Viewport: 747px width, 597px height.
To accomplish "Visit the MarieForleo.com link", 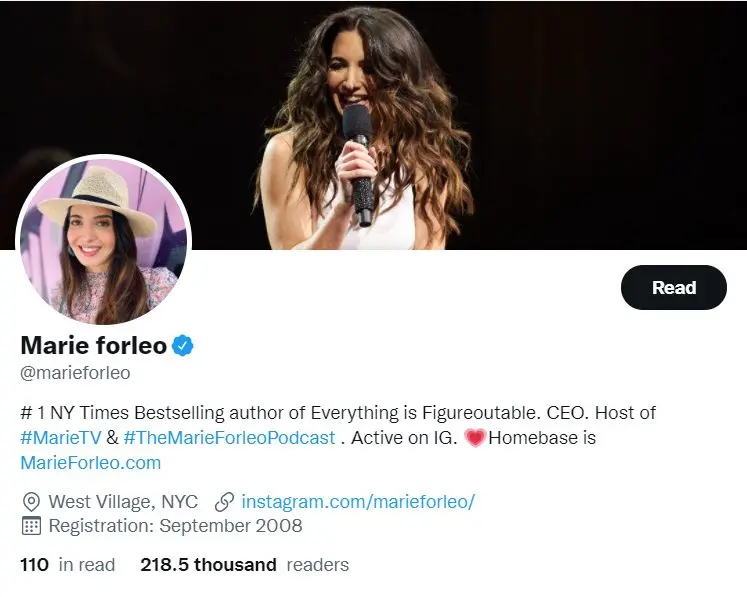I will click(90, 463).
